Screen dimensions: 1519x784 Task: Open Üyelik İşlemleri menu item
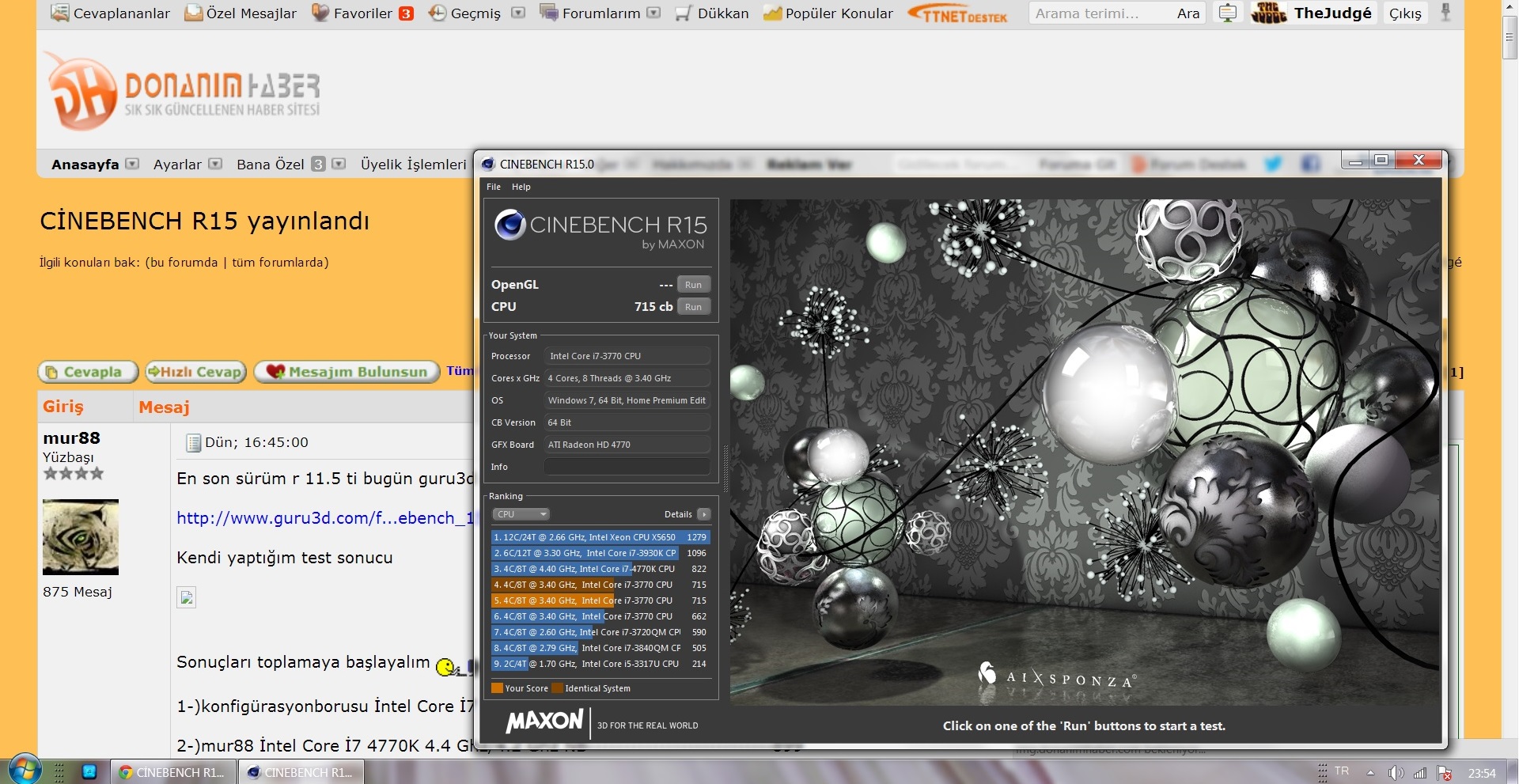click(x=414, y=165)
